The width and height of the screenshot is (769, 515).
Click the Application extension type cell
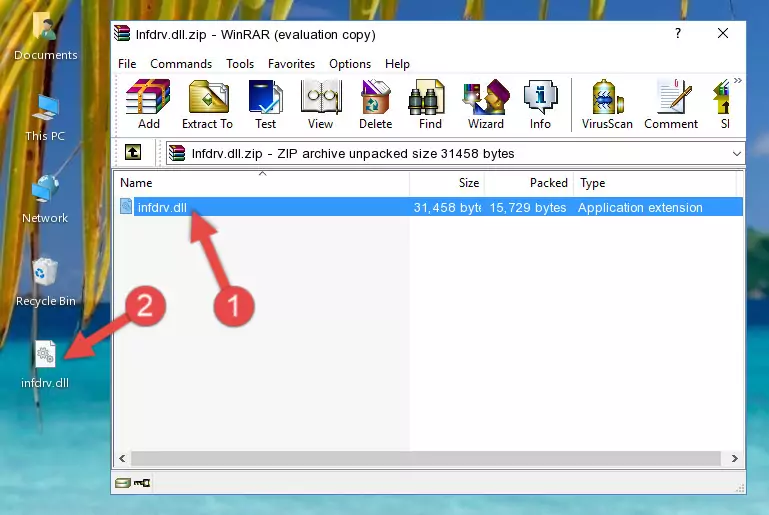coord(640,207)
